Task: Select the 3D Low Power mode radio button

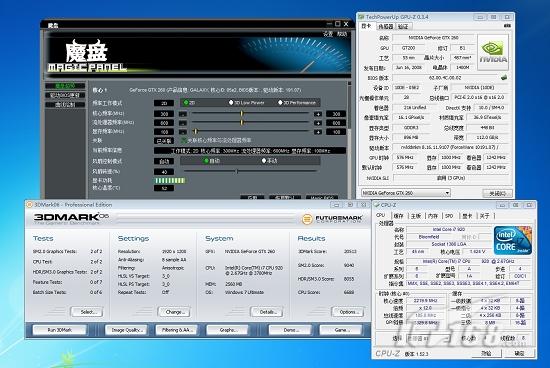Action: 231,102
